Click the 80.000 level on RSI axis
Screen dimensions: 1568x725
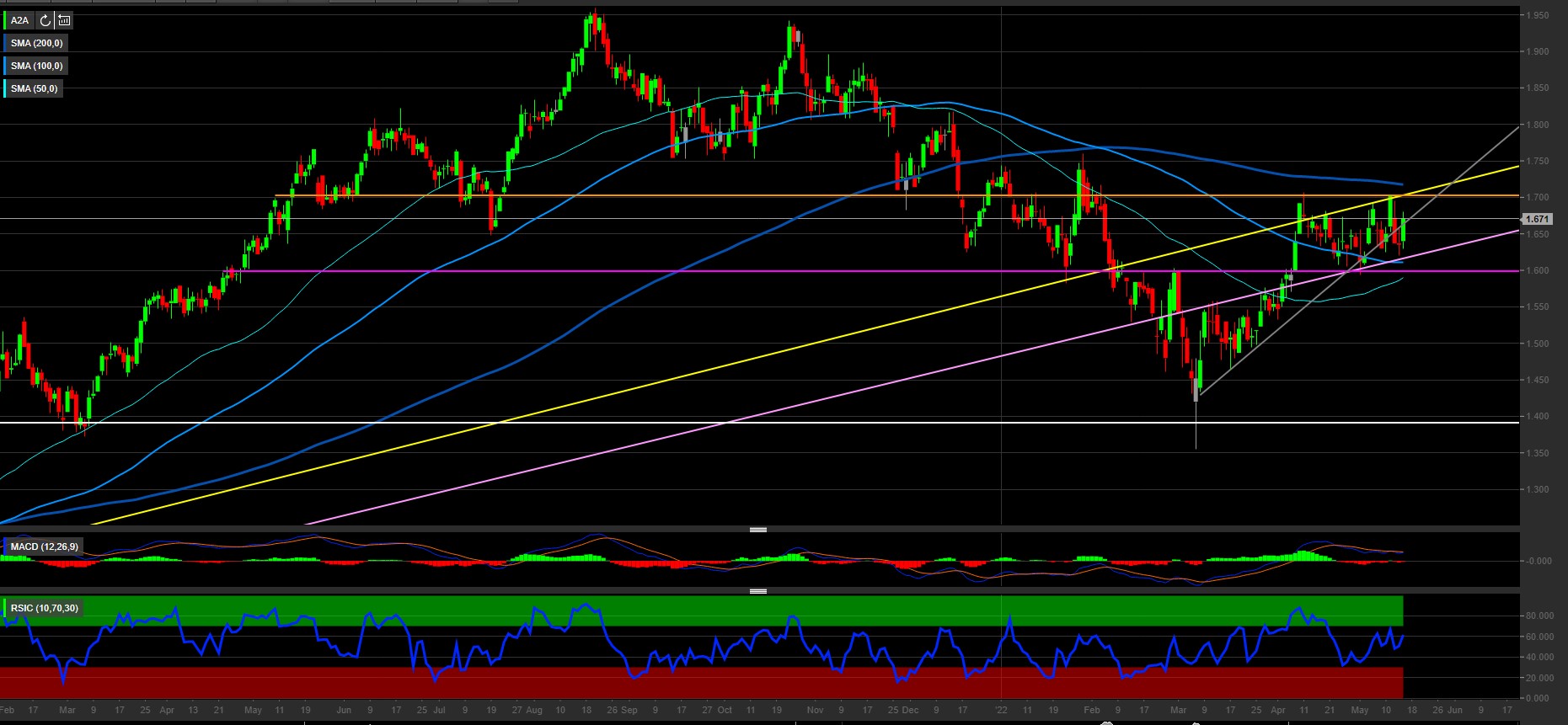point(1539,616)
